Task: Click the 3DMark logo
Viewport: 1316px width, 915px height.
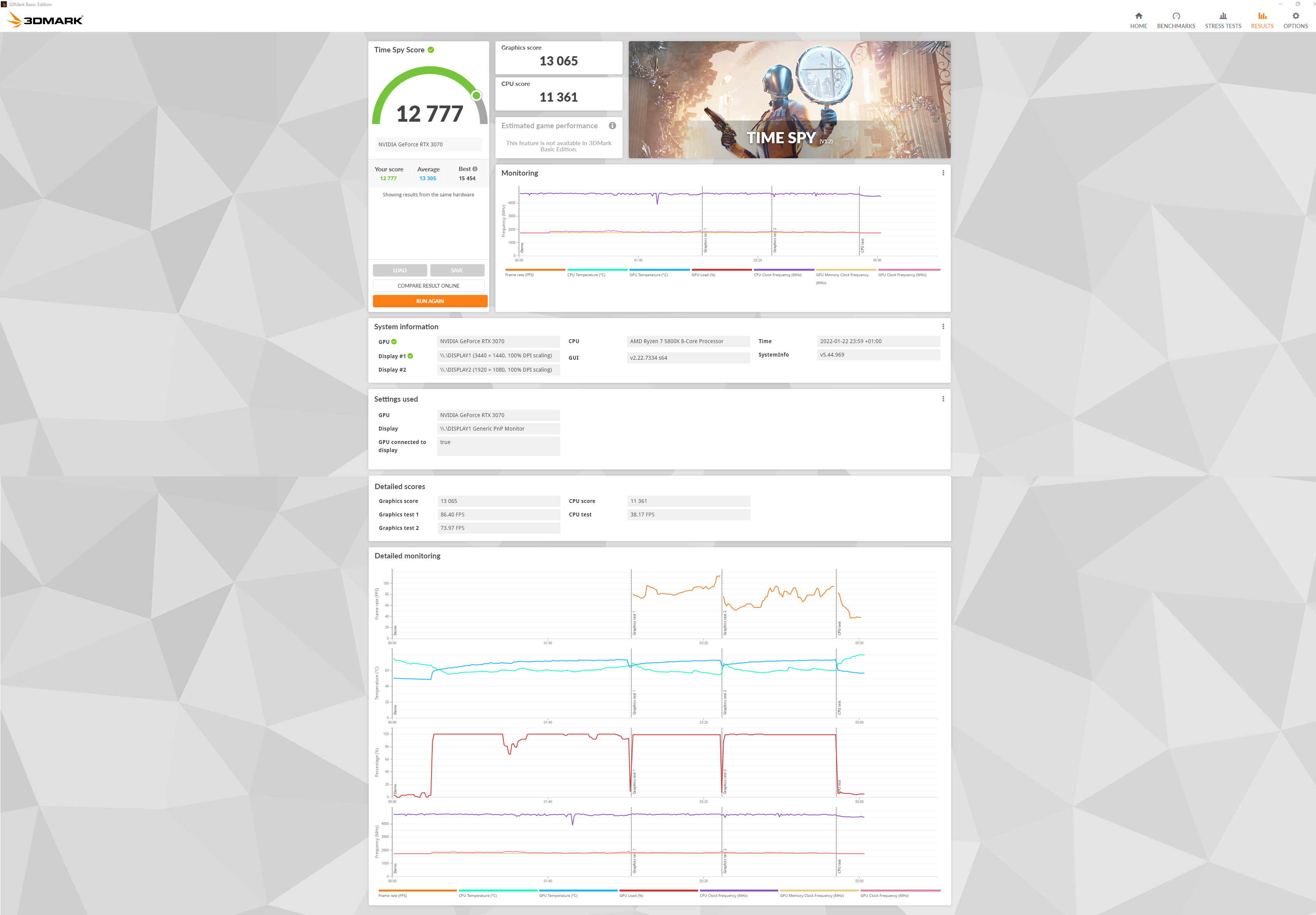Action: (x=45, y=18)
